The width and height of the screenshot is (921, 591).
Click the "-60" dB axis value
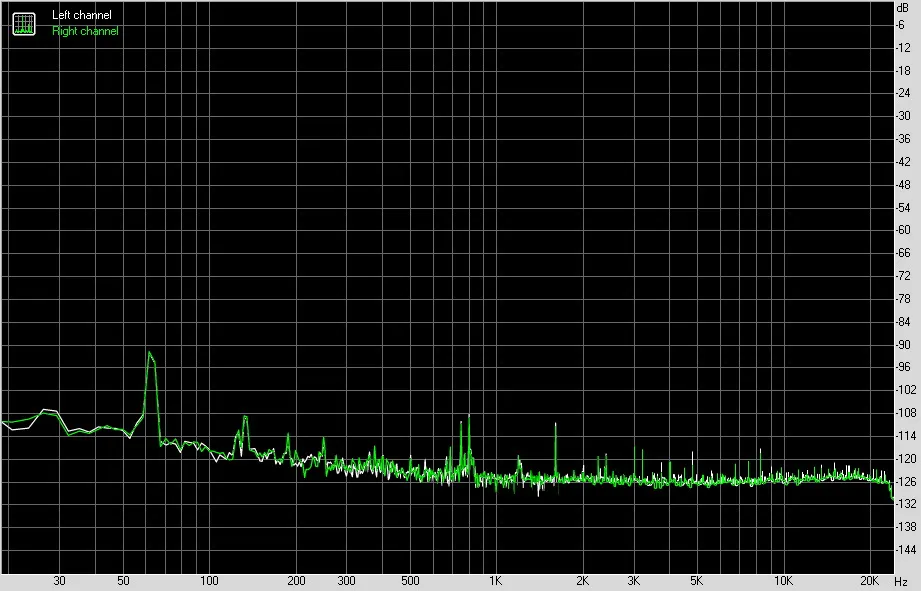903,230
